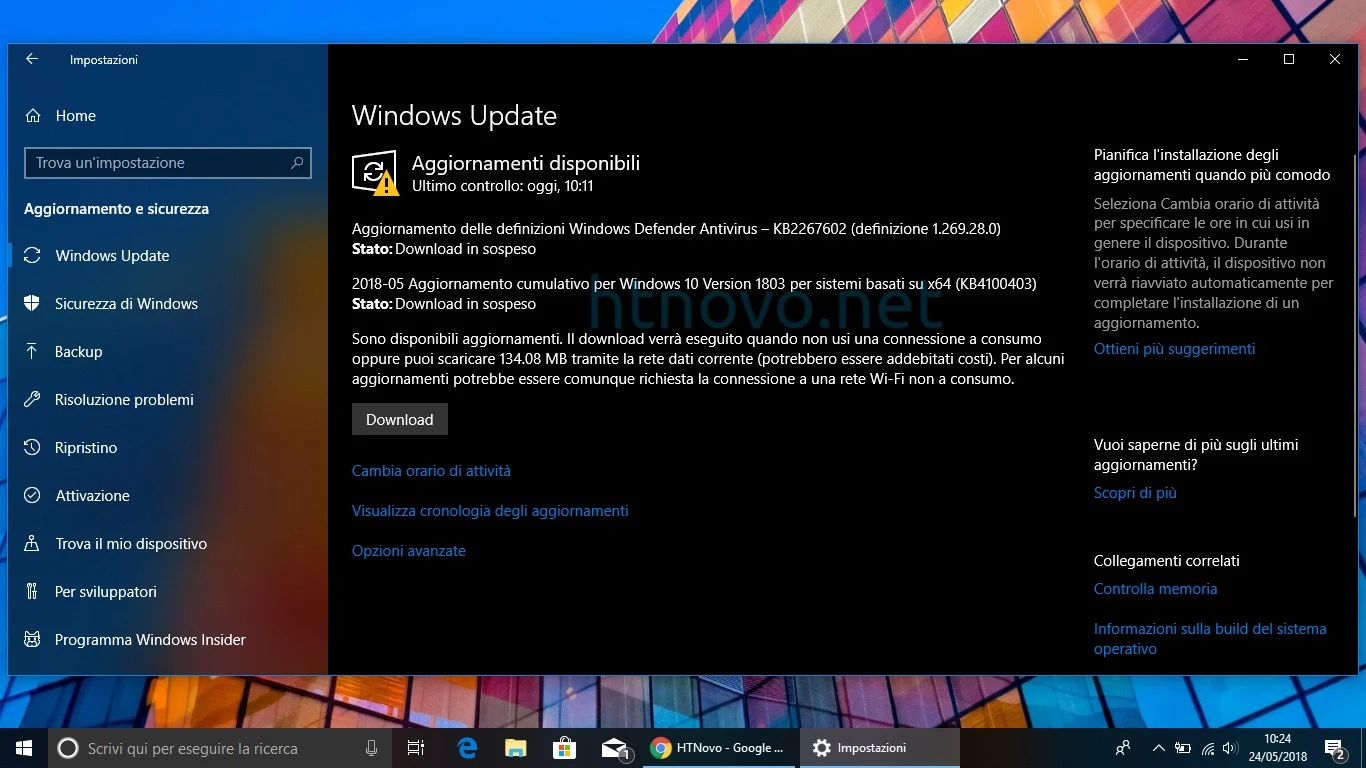This screenshot has height=768, width=1366.
Task: Click the volume speaker tray icon
Action: click(1230, 748)
